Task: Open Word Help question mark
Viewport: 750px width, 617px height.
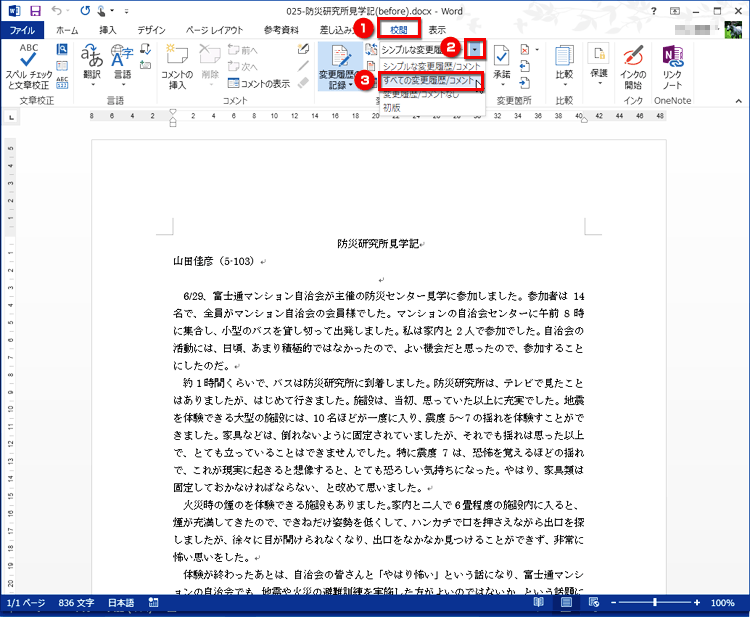Action: pos(653,11)
